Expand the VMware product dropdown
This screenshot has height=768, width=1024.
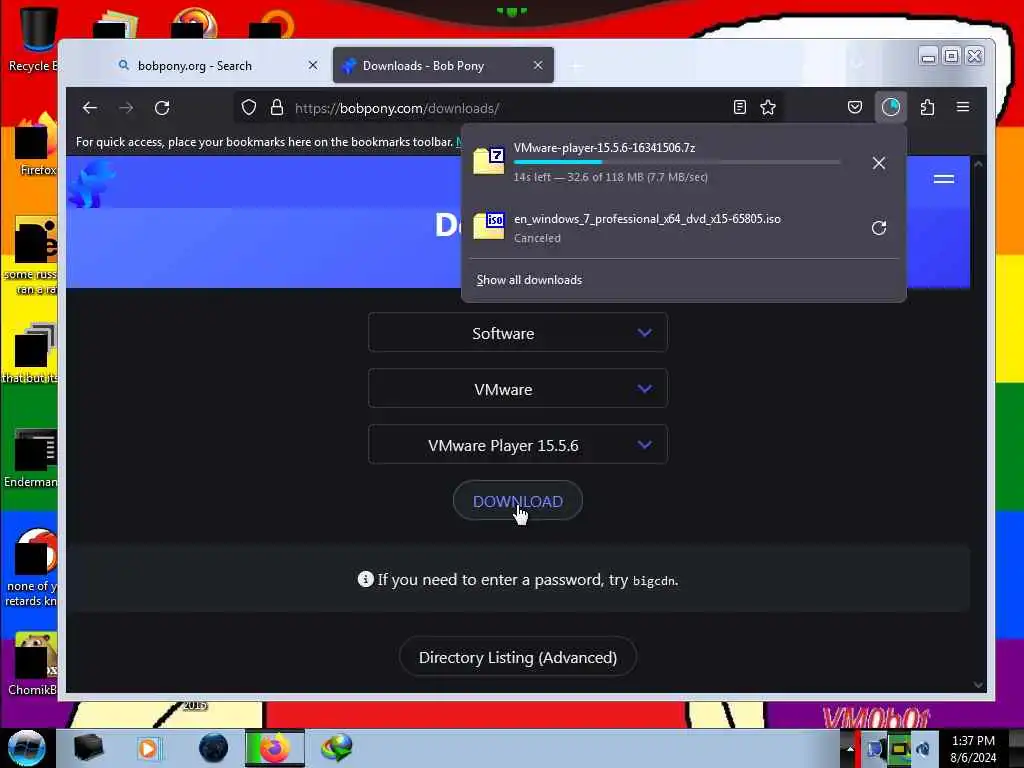pyautogui.click(x=518, y=389)
